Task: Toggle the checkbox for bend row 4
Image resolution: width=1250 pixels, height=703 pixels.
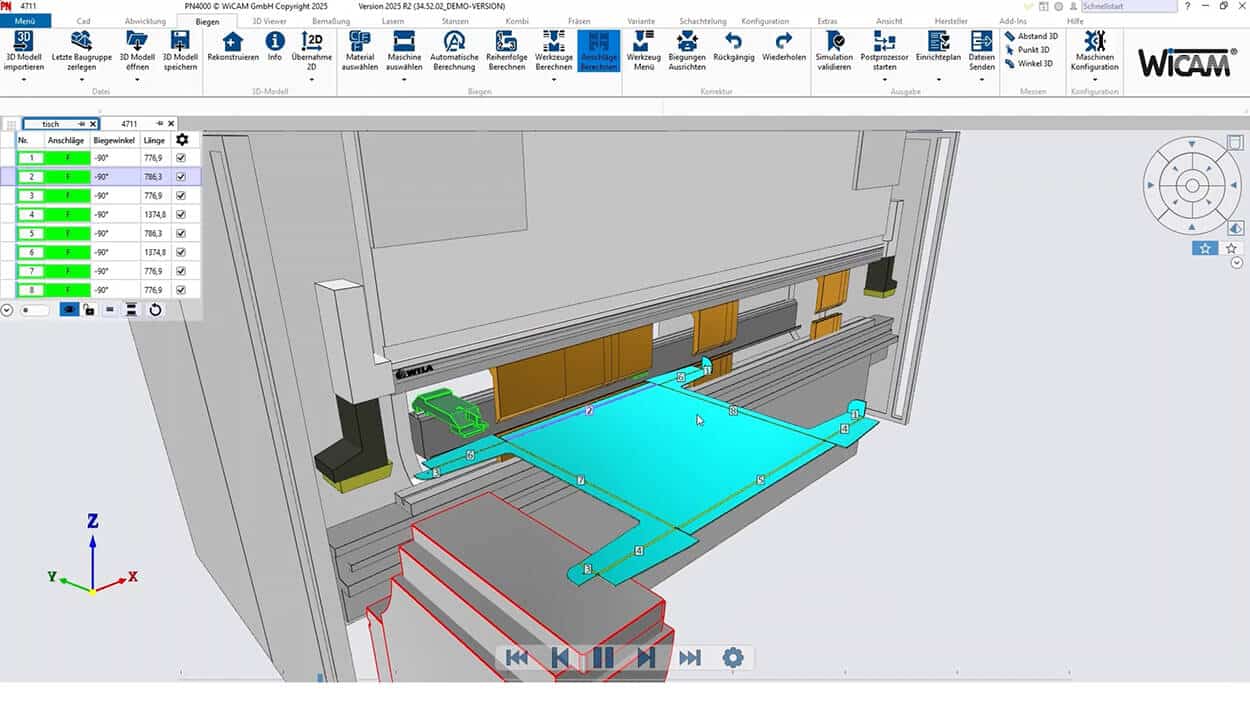Action: (181, 215)
